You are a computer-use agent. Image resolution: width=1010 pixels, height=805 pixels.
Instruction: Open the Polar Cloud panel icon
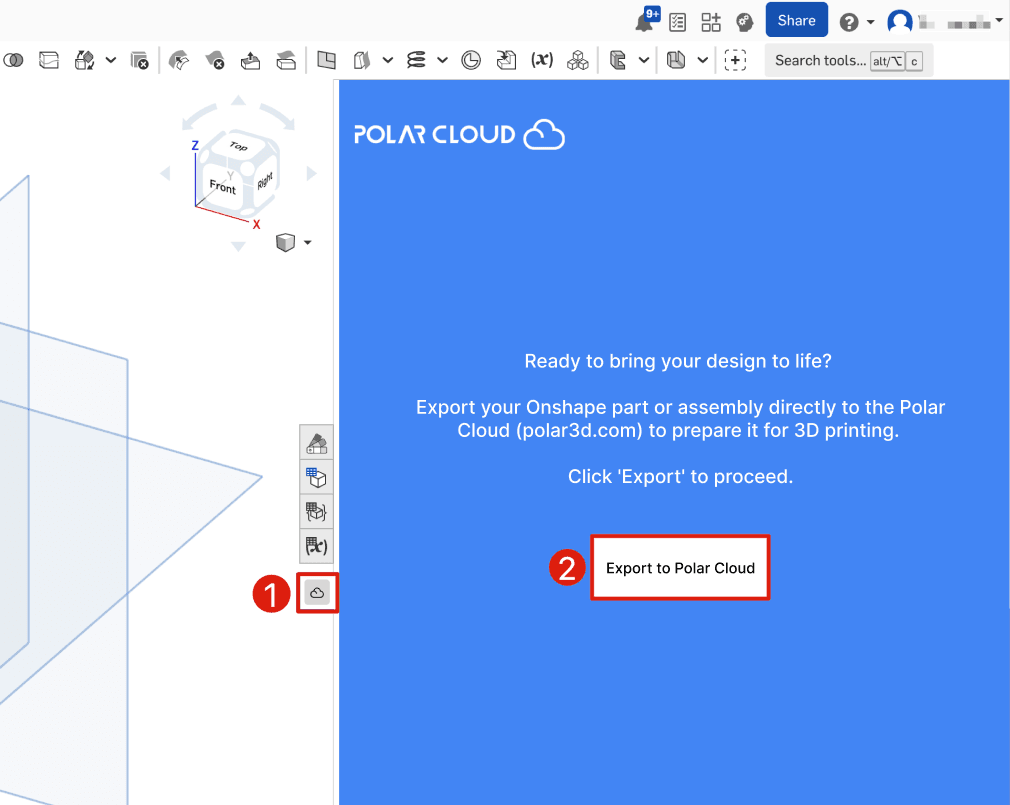pos(317,593)
